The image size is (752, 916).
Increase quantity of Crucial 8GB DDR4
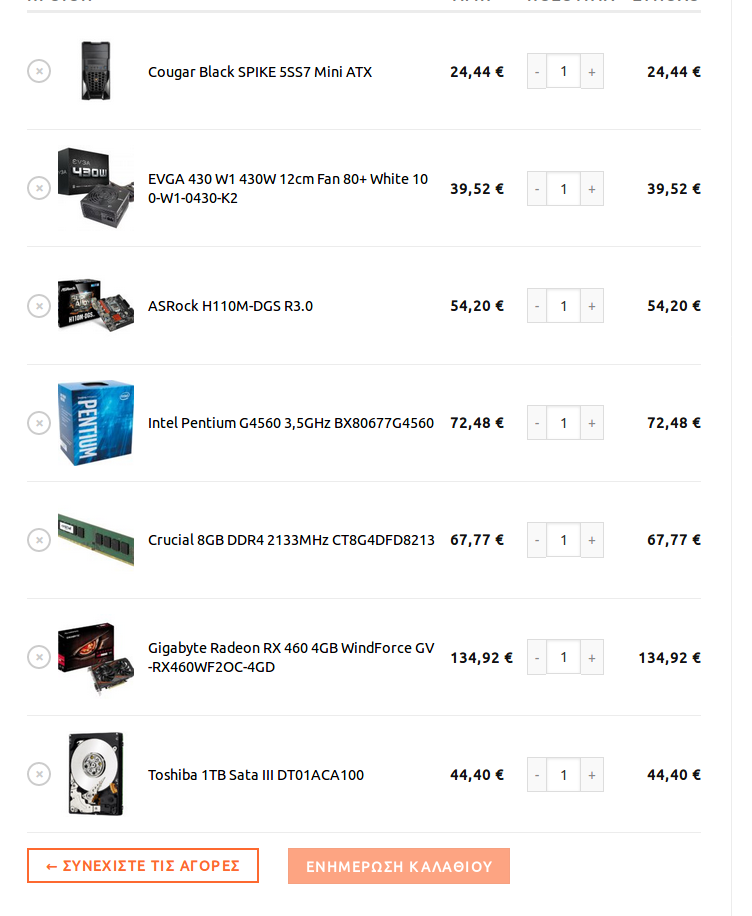coord(592,540)
